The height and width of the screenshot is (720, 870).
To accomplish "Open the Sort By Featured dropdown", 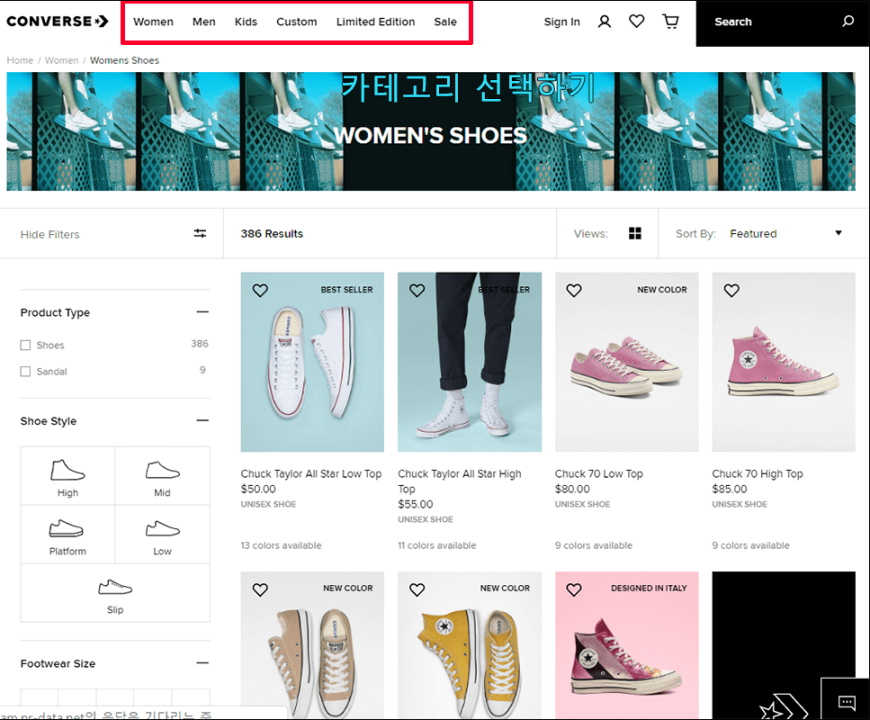I will (785, 234).
